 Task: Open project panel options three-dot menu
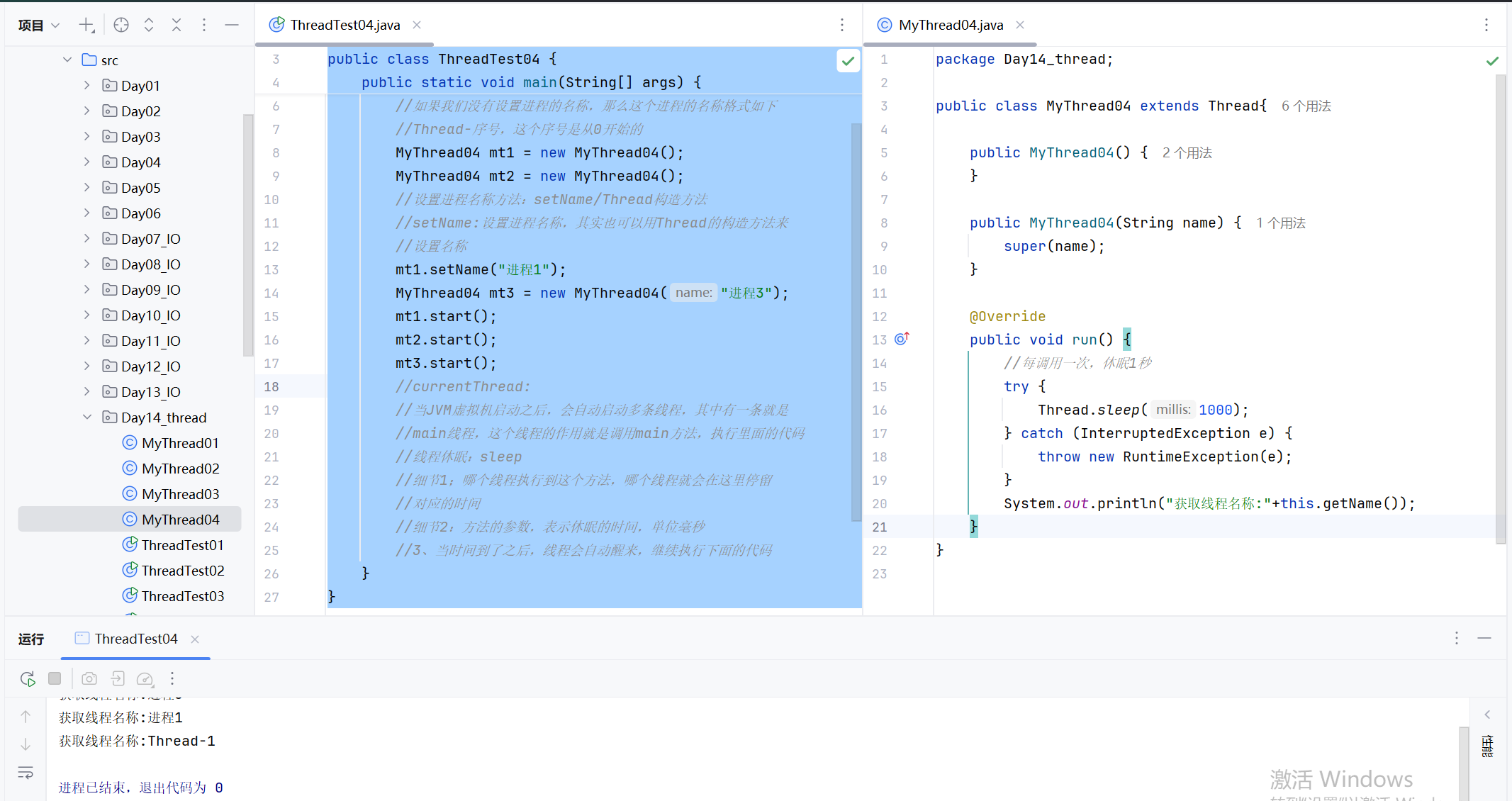coord(204,25)
